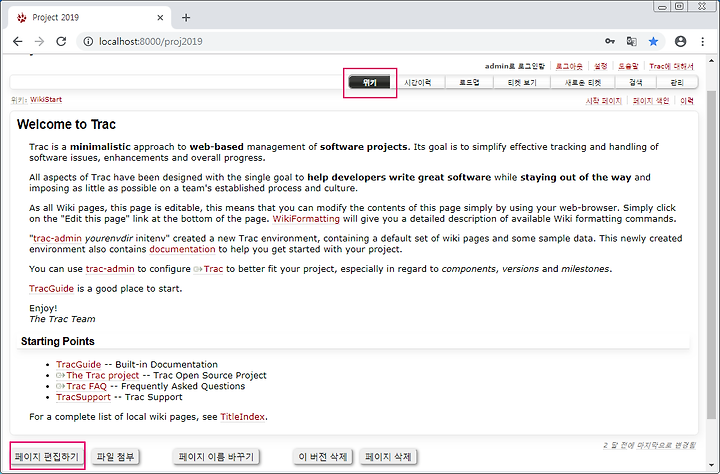Open the documentation link

tap(182, 249)
